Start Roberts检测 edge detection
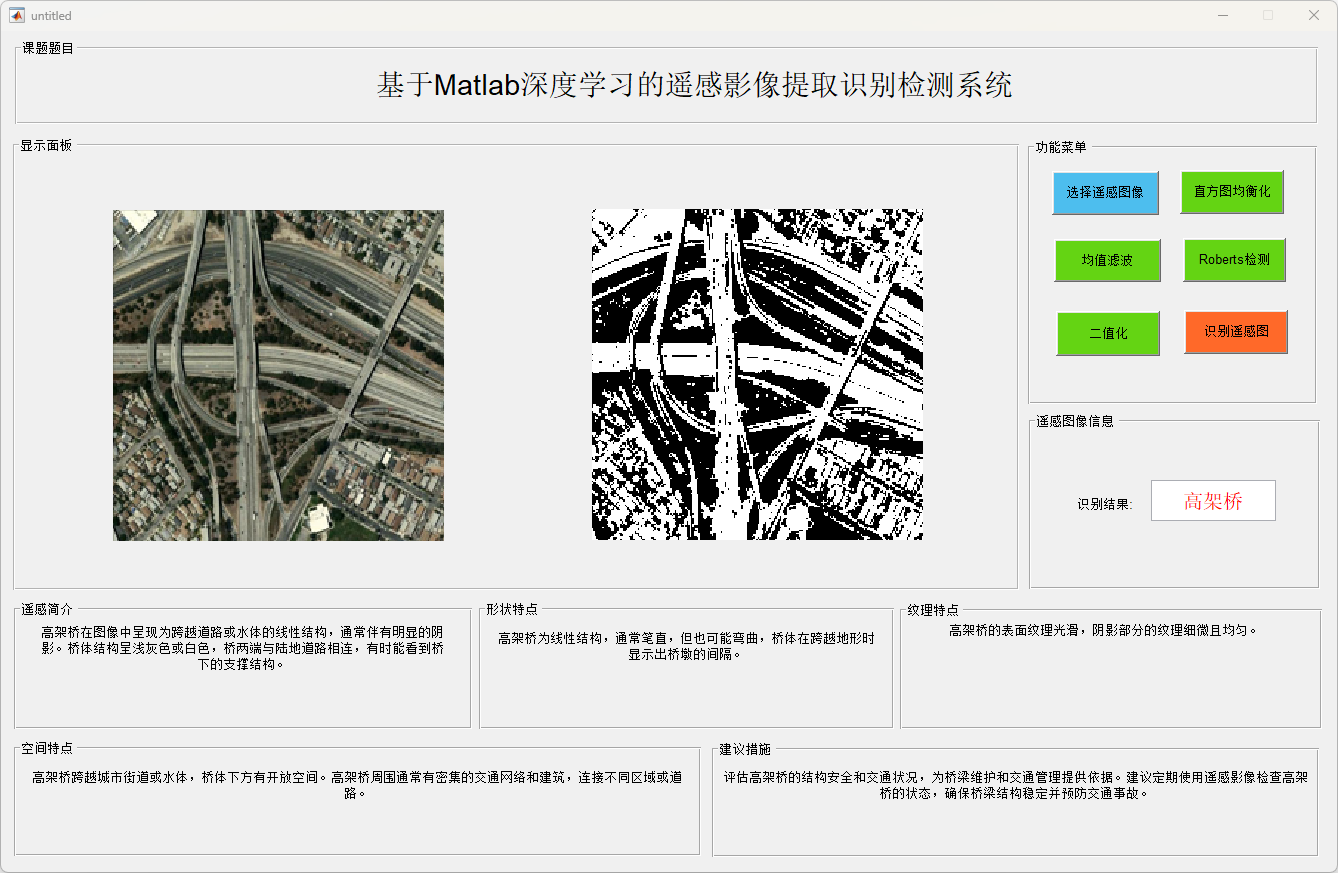1338x873 pixels. [x=1234, y=260]
